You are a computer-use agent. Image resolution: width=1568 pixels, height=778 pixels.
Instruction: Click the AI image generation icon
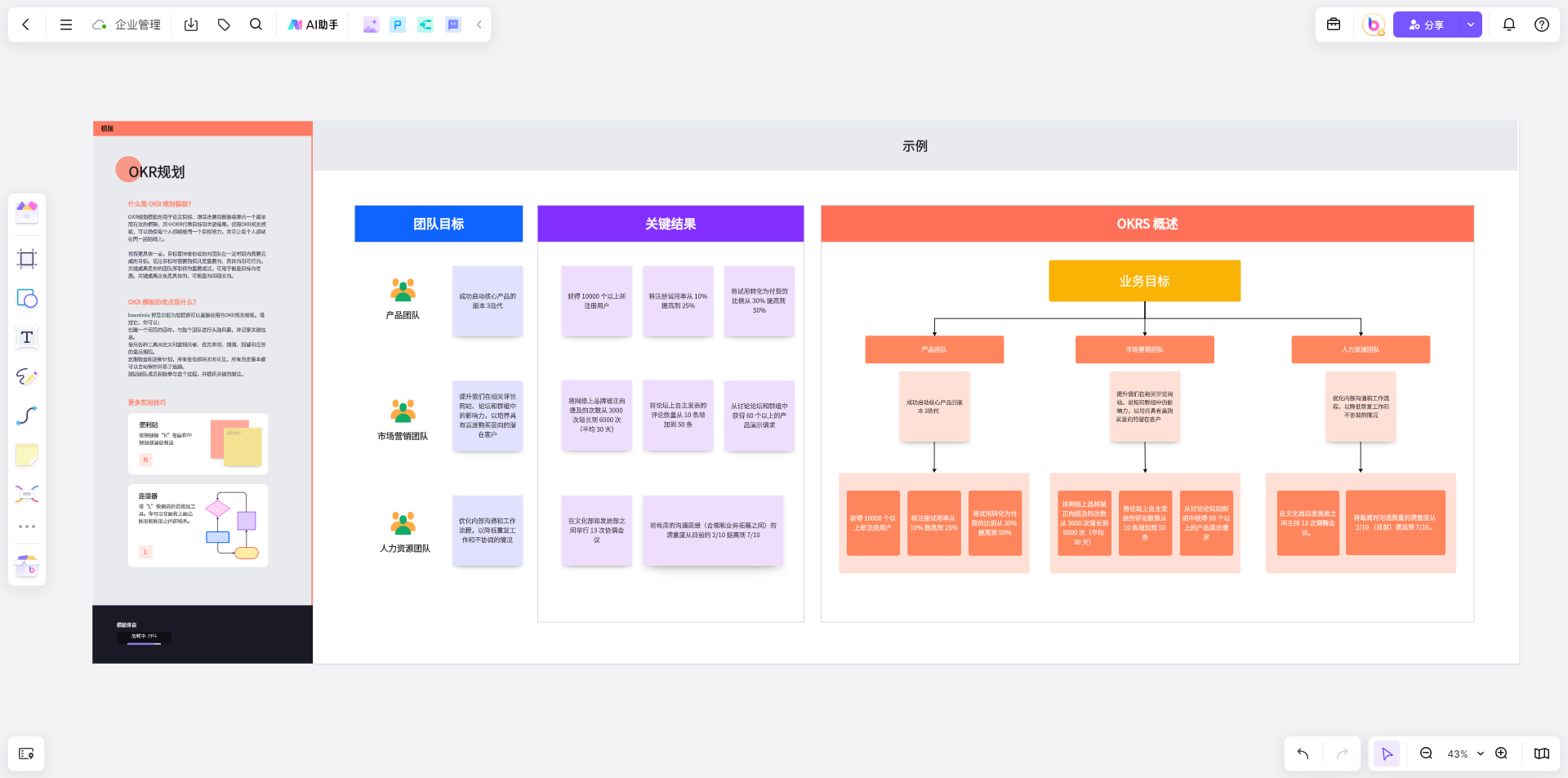[371, 24]
